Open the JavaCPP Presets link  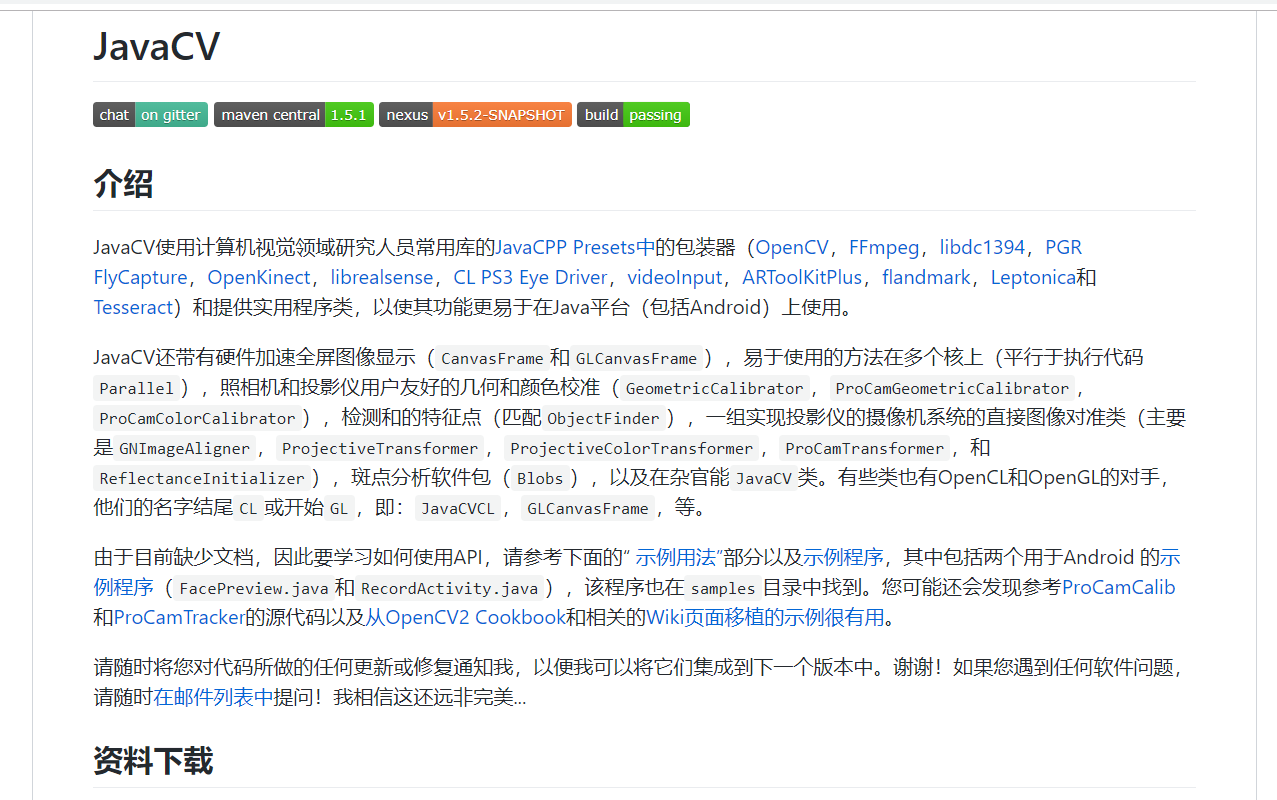coord(575,247)
